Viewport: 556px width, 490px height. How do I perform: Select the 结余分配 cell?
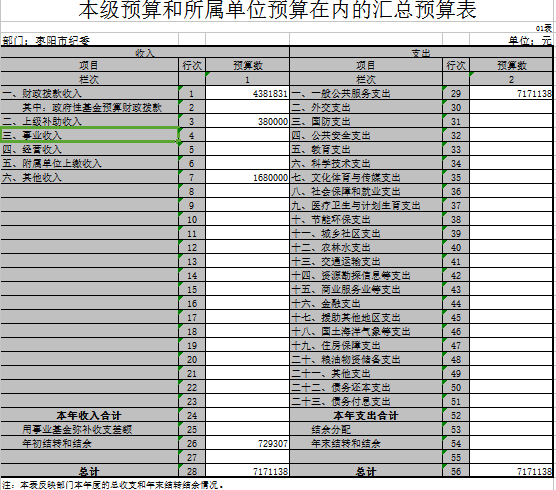pos(366,429)
